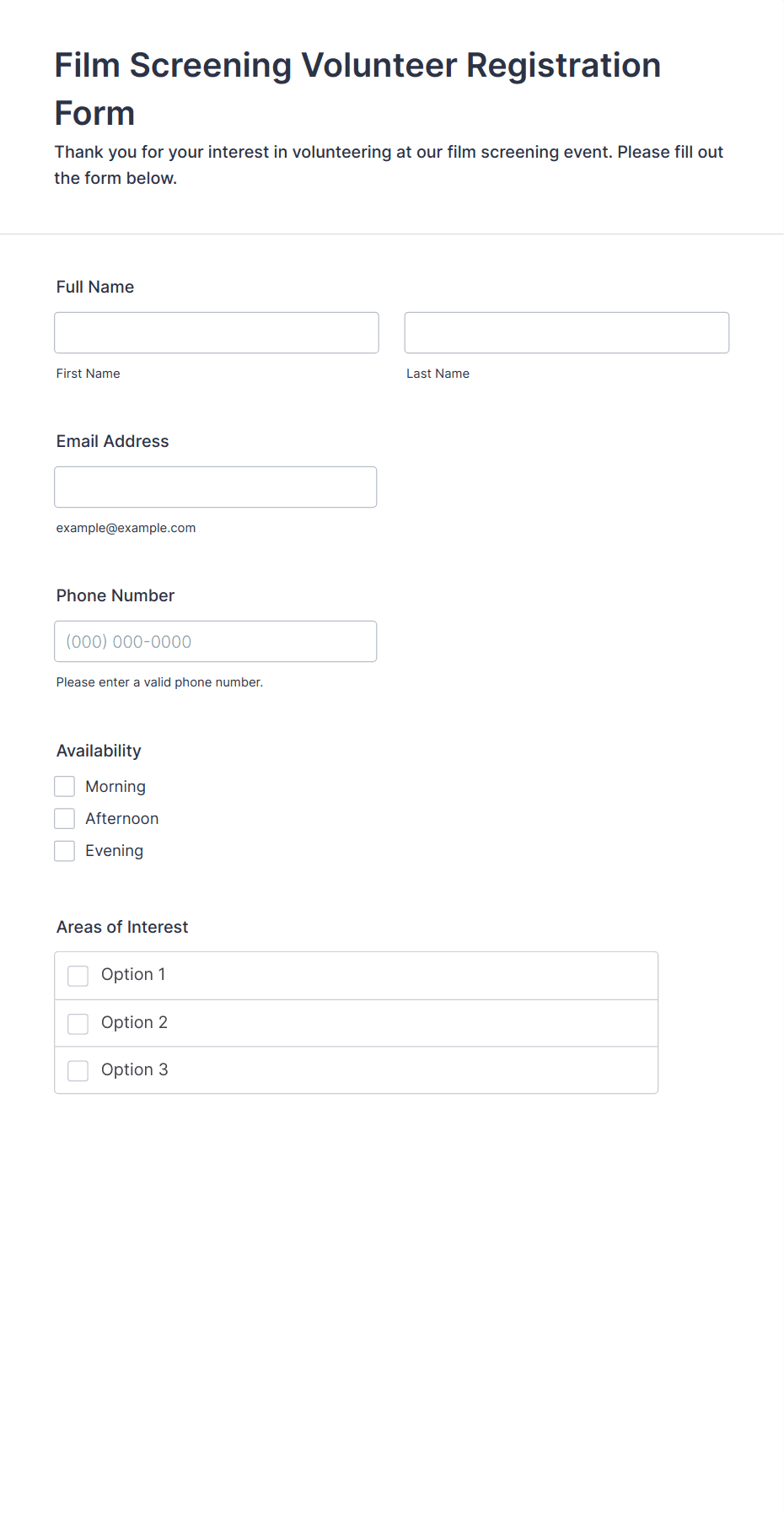
Task: Toggle the Option 2 checkbox
Action: pyautogui.click(x=78, y=1024)
